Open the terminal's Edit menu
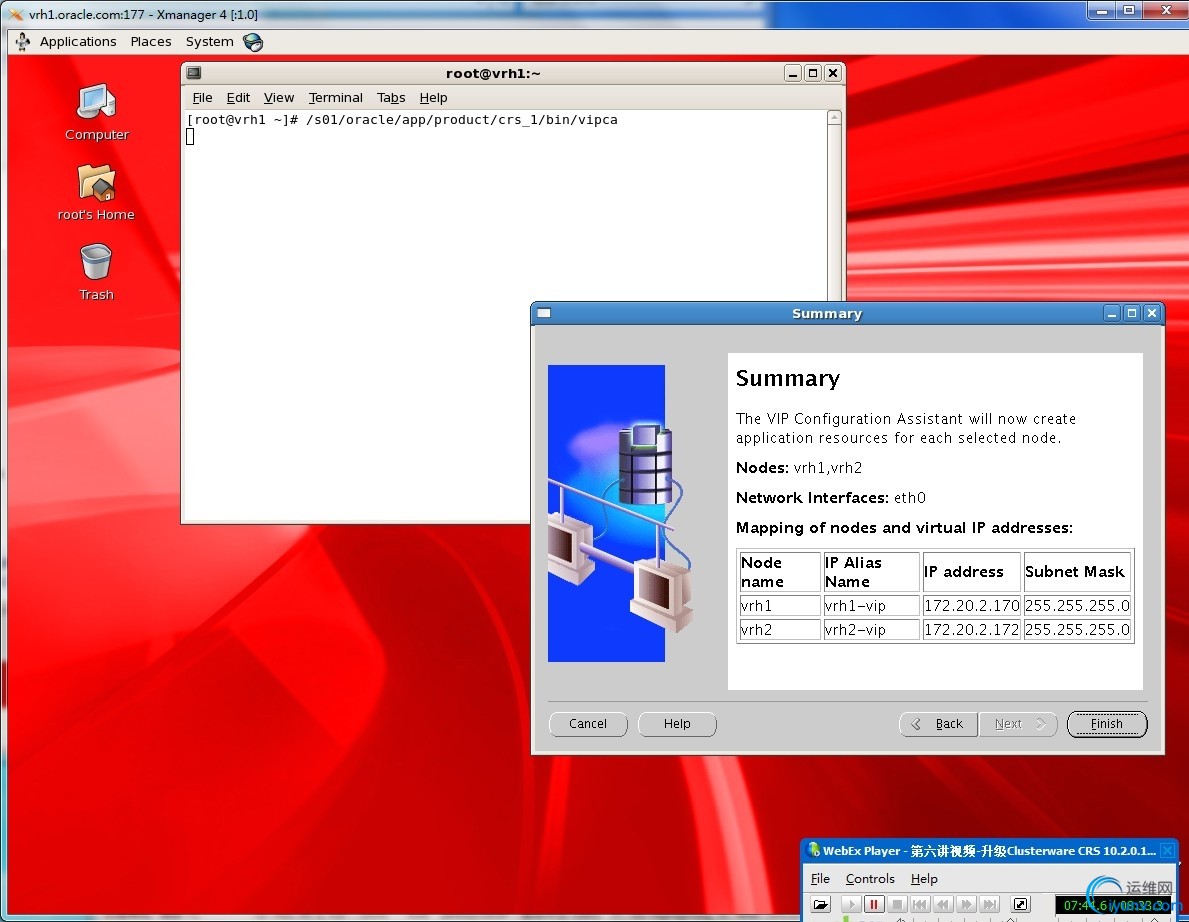This screenshot has width=1189, height=922. point(238,98)
